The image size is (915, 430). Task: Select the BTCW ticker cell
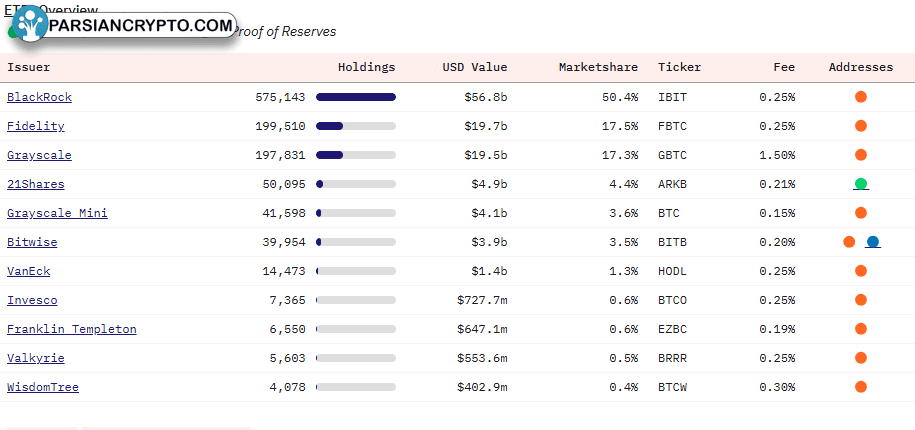[x=672, y=387]
